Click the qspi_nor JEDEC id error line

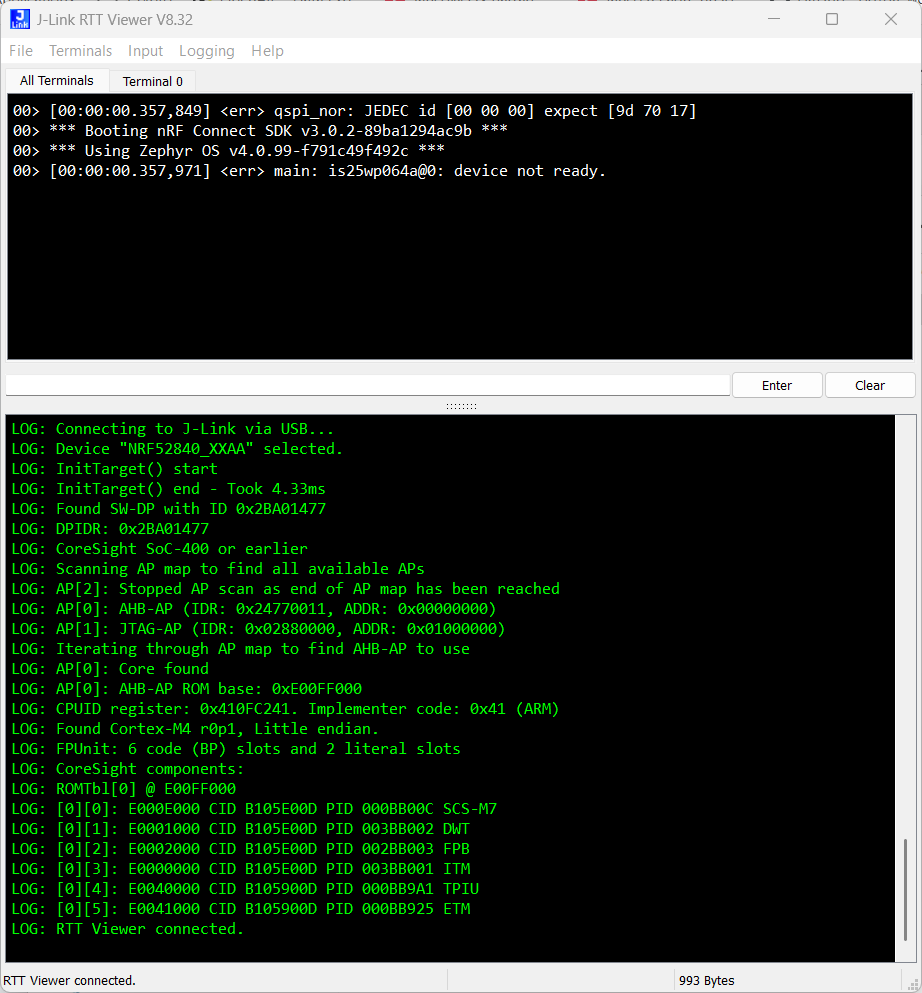pyautogui.click(x=355, y=111)
